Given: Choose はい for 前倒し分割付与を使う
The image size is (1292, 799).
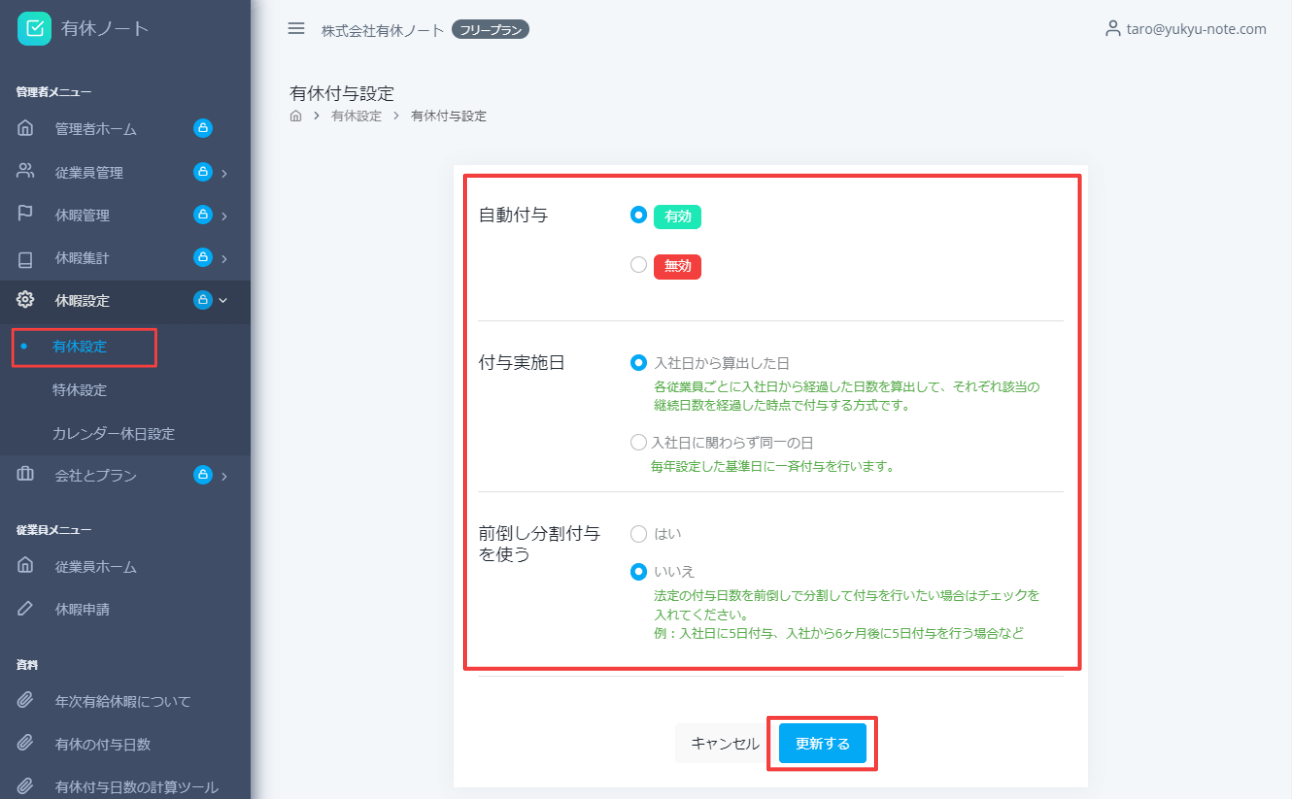Looking at the screenshot, I should (x=638, y=533).
